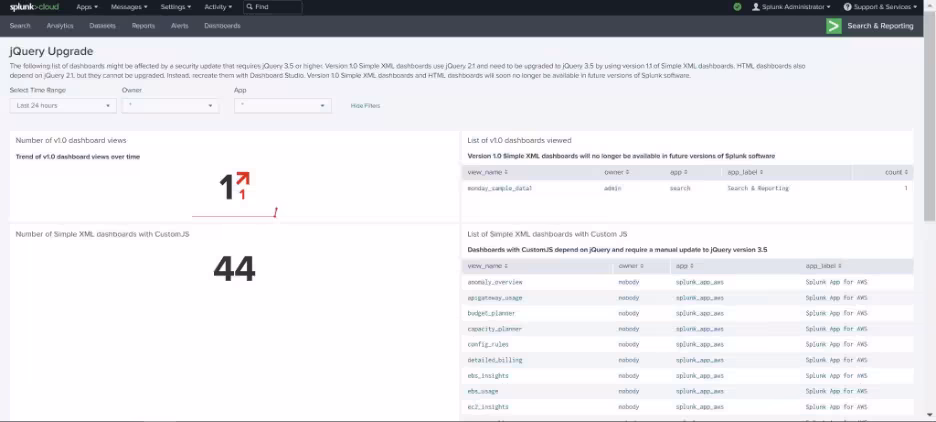Click the Support & Services help icon

pyautogui.click(x=846, y=7)
